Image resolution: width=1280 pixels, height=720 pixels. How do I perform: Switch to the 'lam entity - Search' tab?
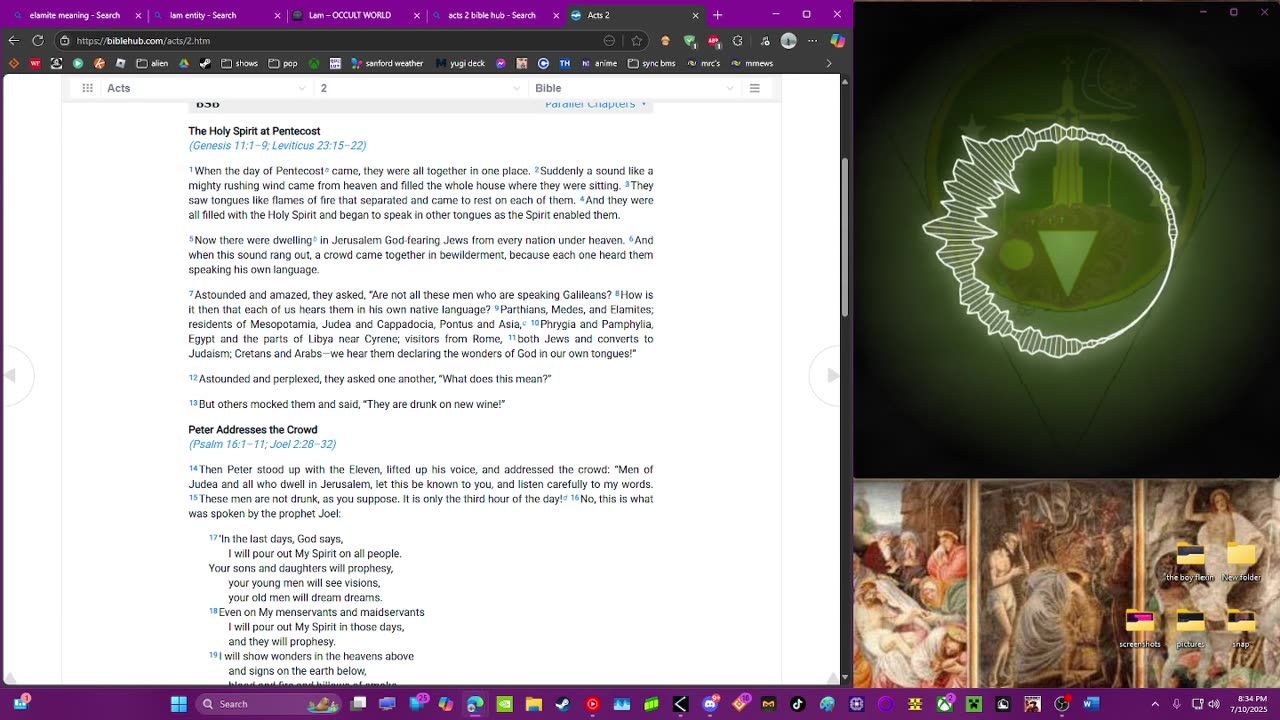214,15
